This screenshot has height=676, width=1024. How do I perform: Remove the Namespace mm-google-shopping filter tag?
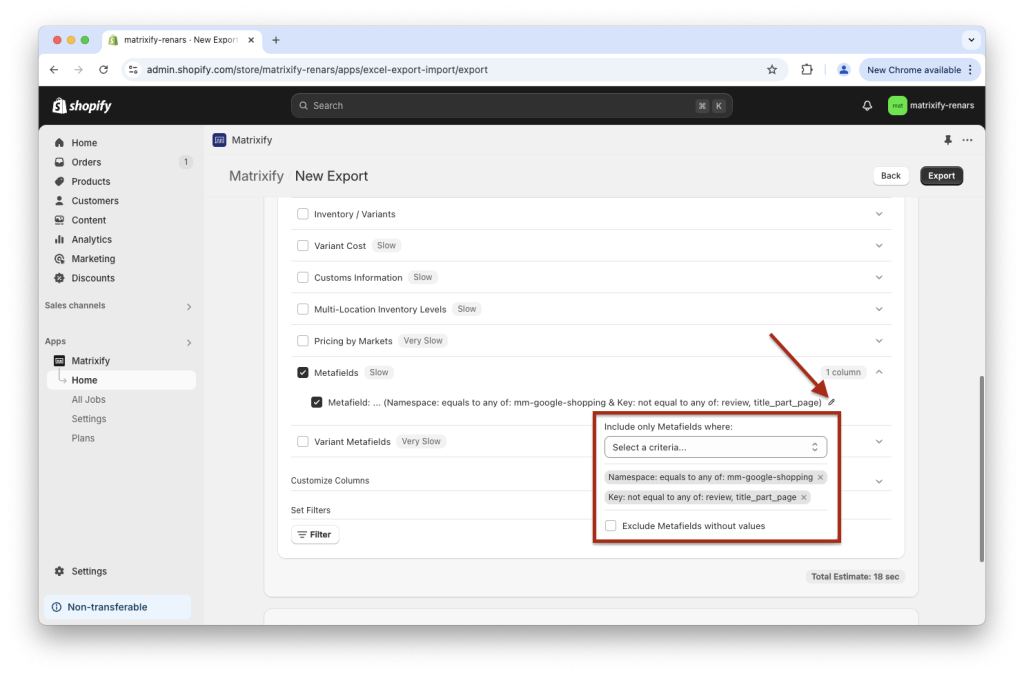click(x=820, y=477)
